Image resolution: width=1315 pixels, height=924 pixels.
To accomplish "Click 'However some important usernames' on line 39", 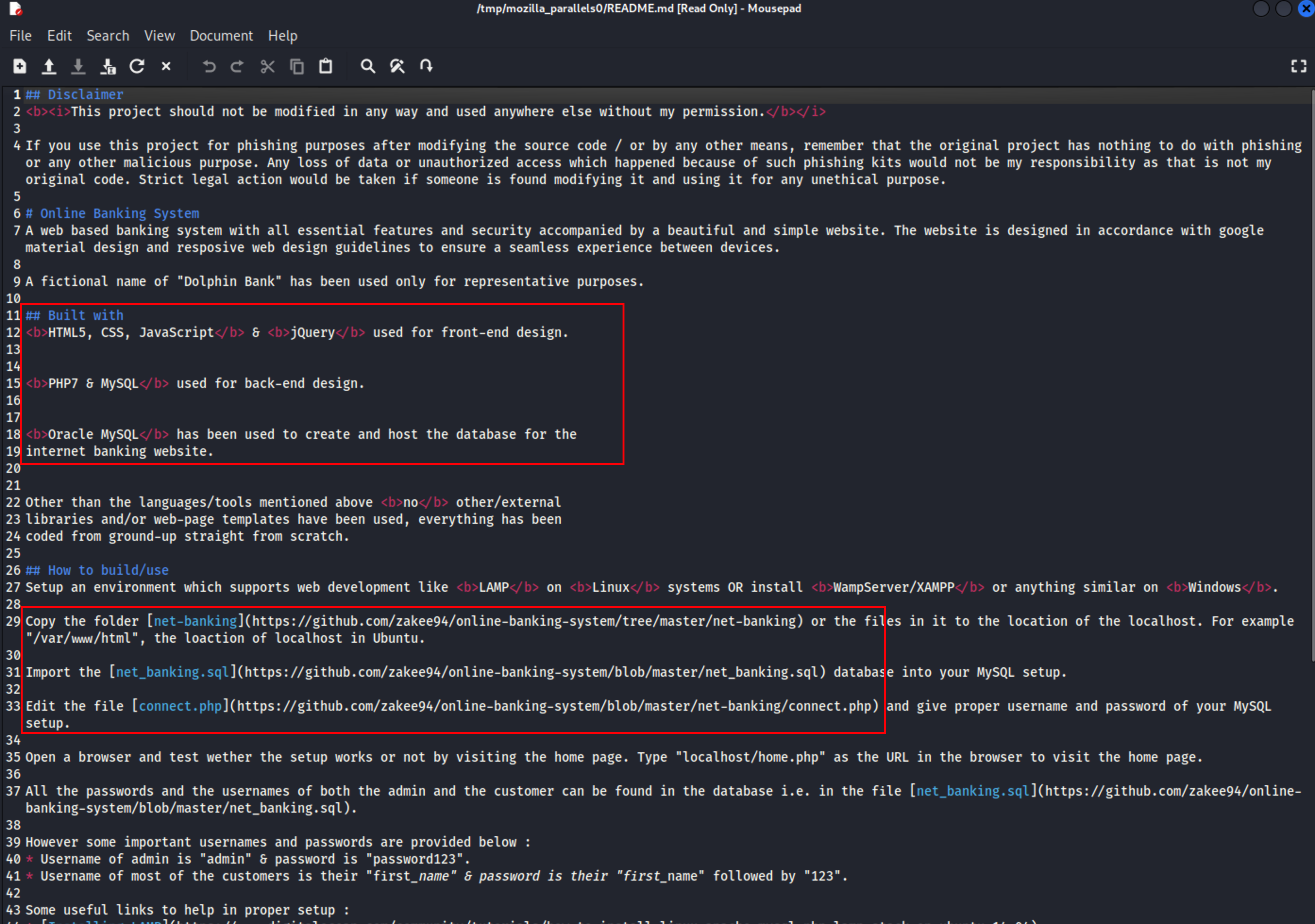I will (x=146, y=842).
